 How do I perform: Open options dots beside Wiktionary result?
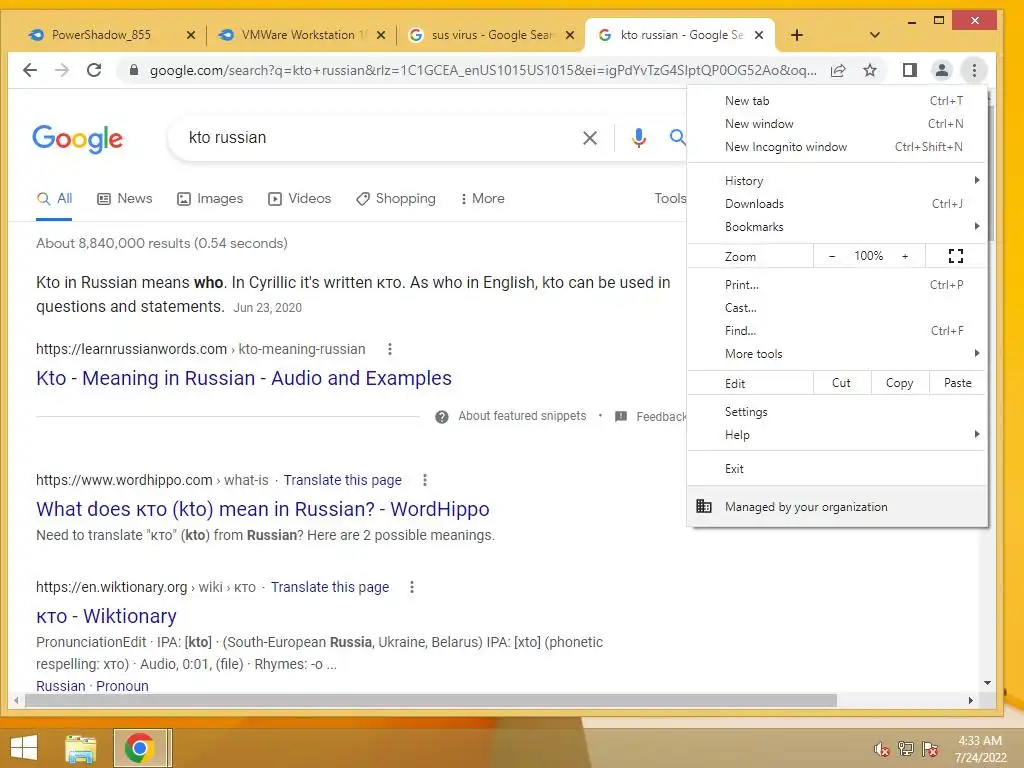412,587
